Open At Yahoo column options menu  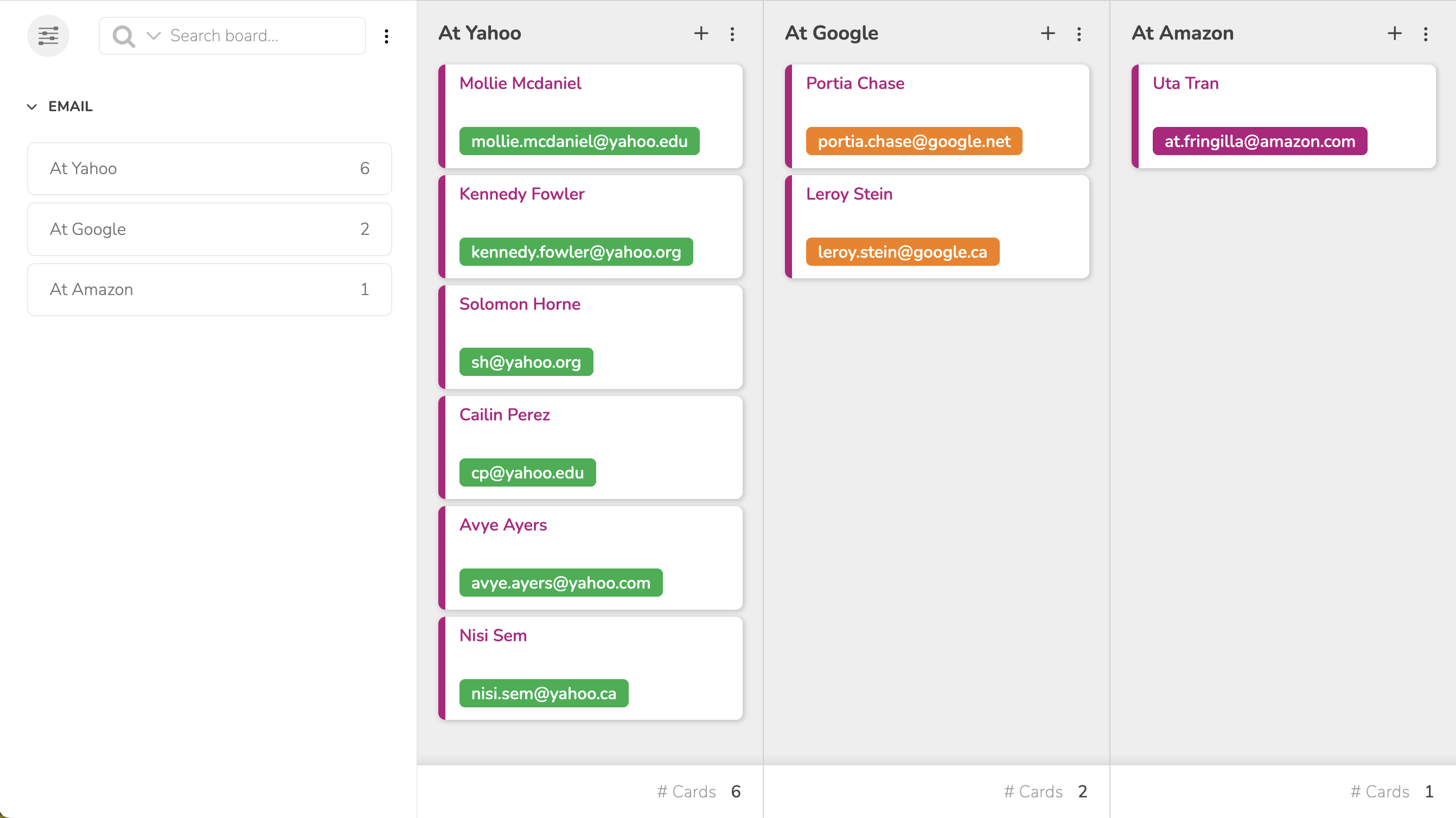pos(732,34)
